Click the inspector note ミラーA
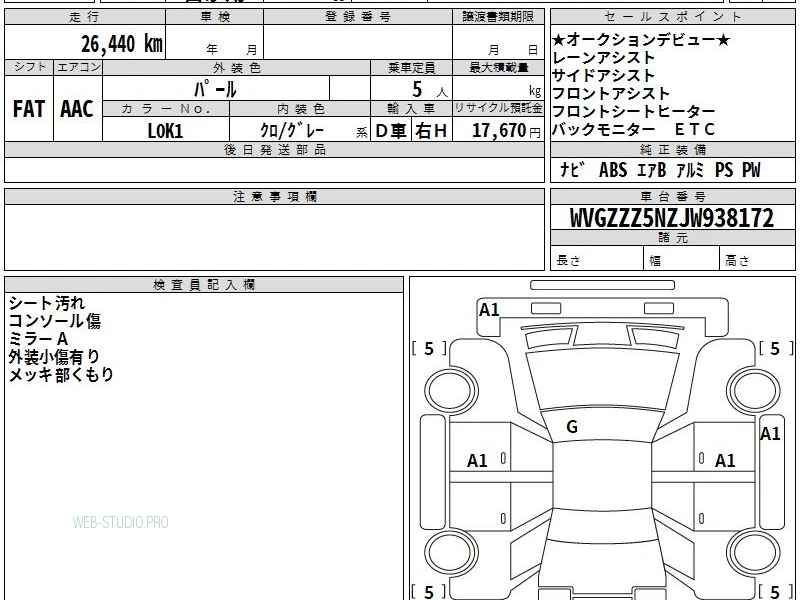The width and height of the screenshot is (800, 600). point(38,339)
